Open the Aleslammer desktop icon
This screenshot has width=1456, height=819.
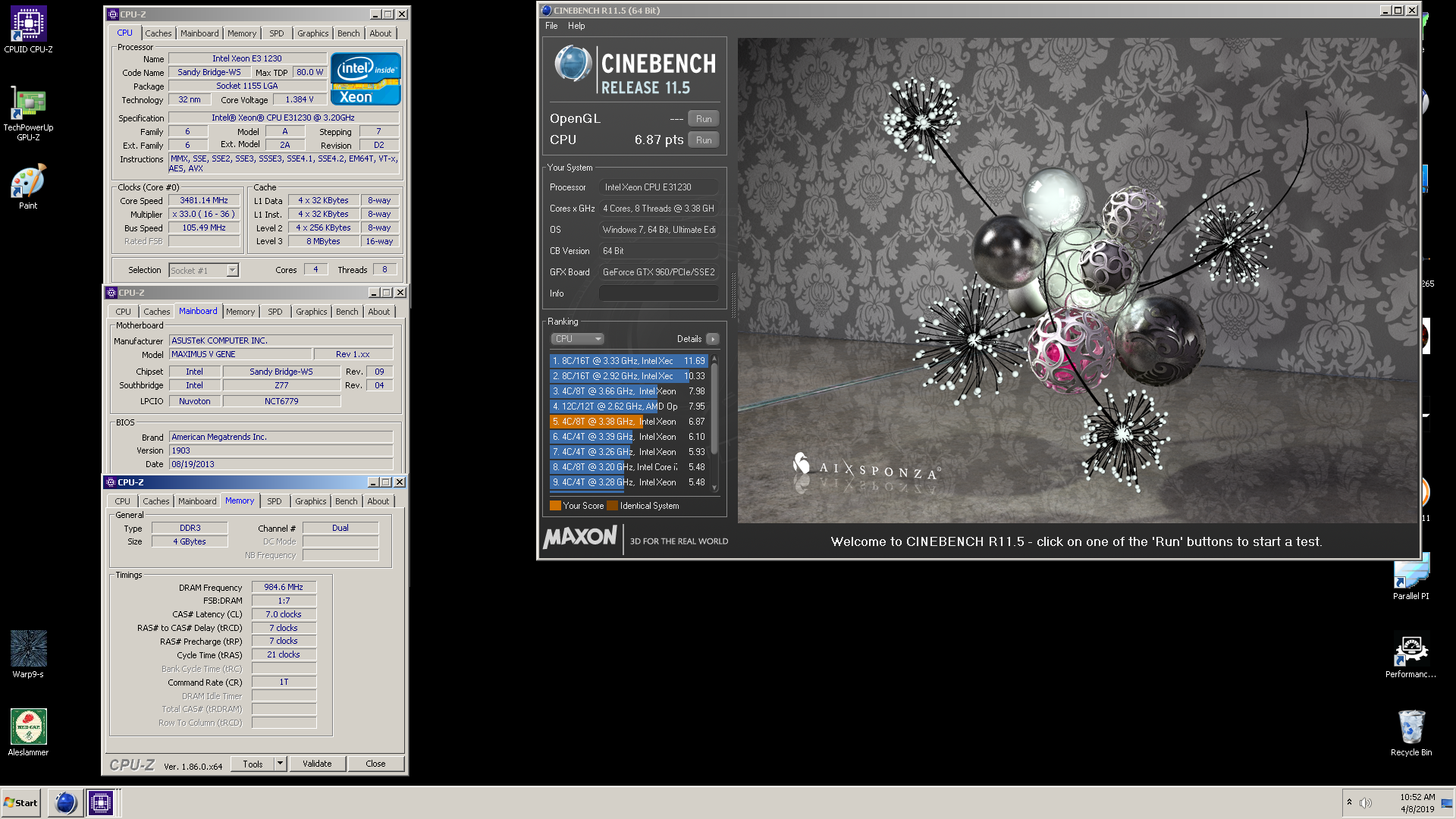tap(28, 732)
